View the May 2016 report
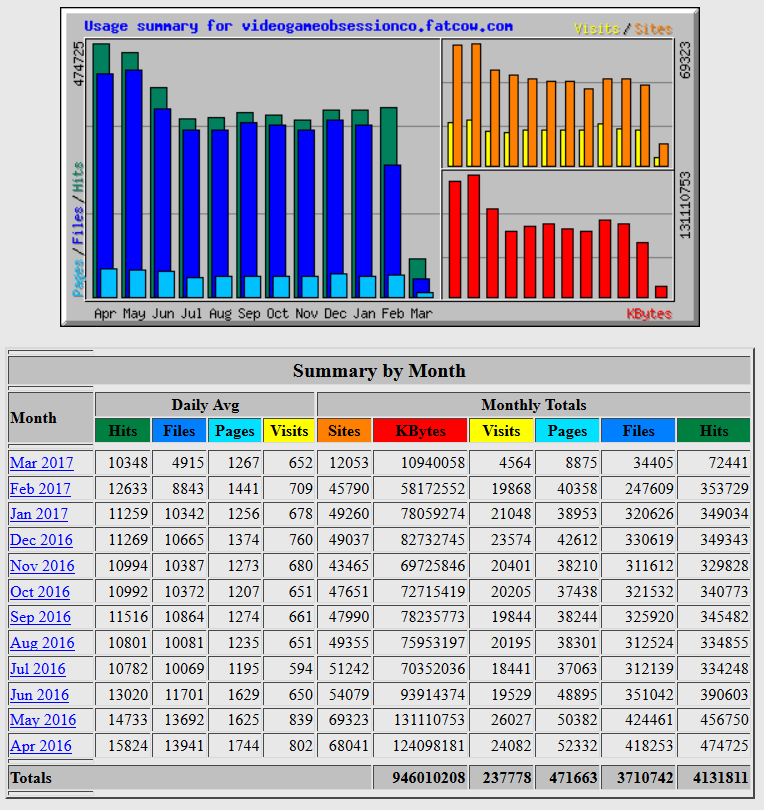The width and height of the screenshot is (764, 810). (43, 720)
